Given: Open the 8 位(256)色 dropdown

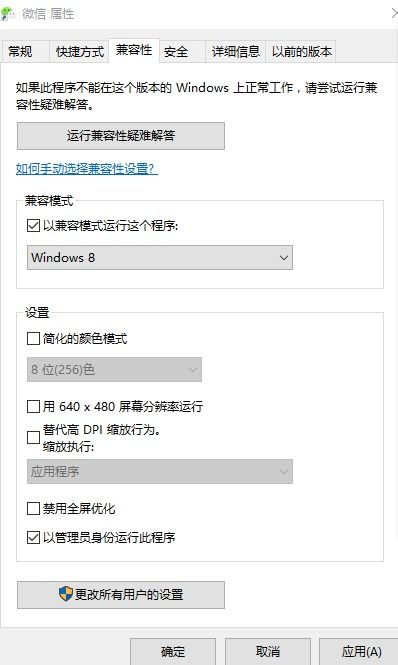Looking at the screenshot, I should coord(114,369).
